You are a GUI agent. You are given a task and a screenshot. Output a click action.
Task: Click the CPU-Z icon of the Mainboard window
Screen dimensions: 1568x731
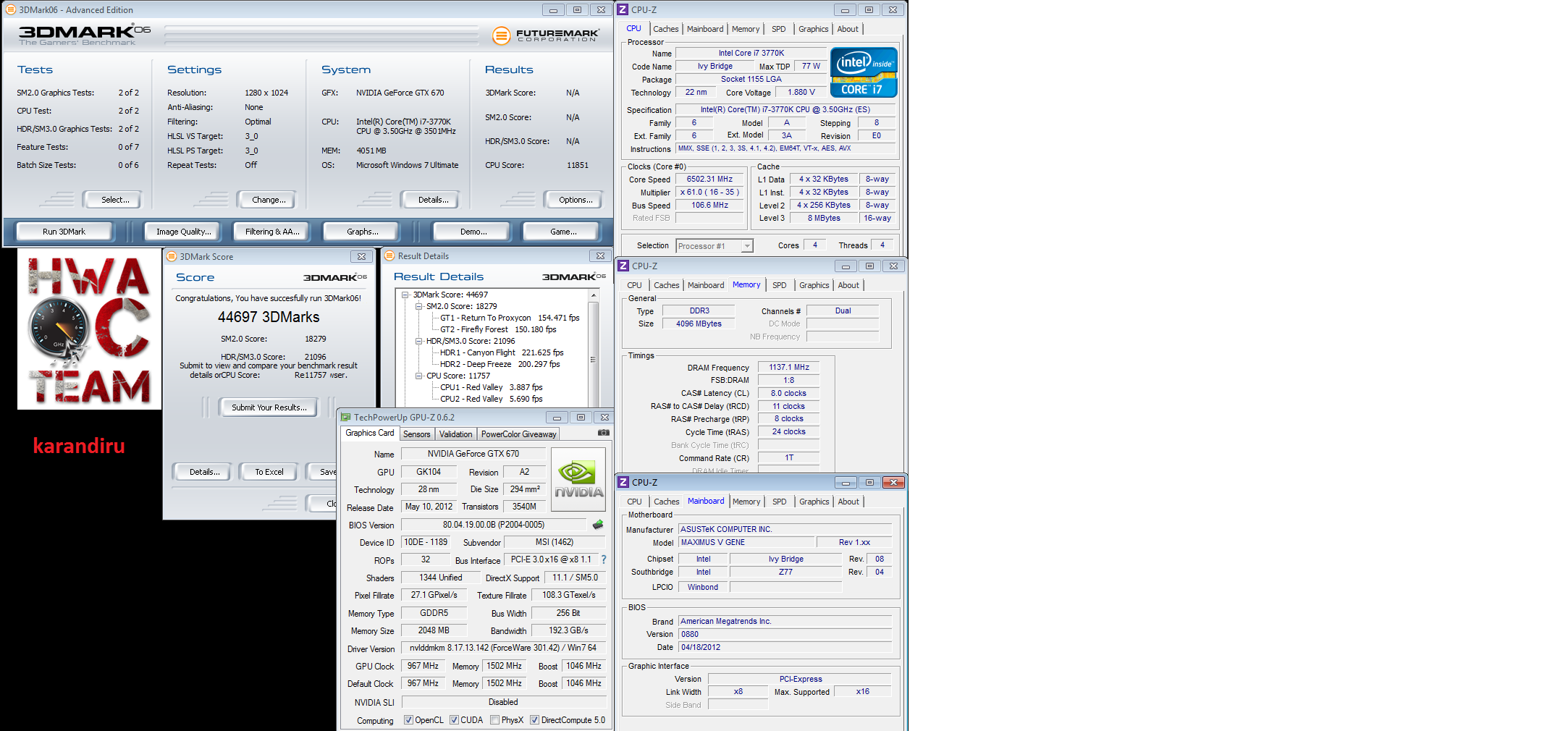623,482
